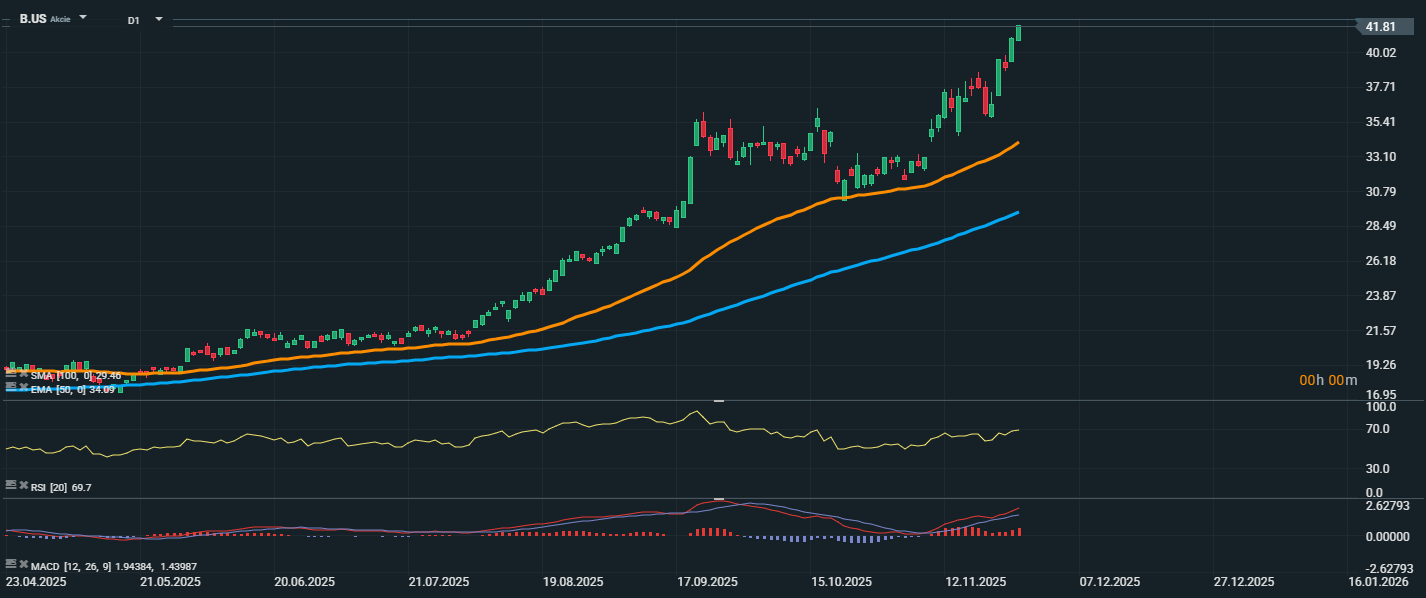
Task: Remove the MACD indicator
Action: click(24, 564)
